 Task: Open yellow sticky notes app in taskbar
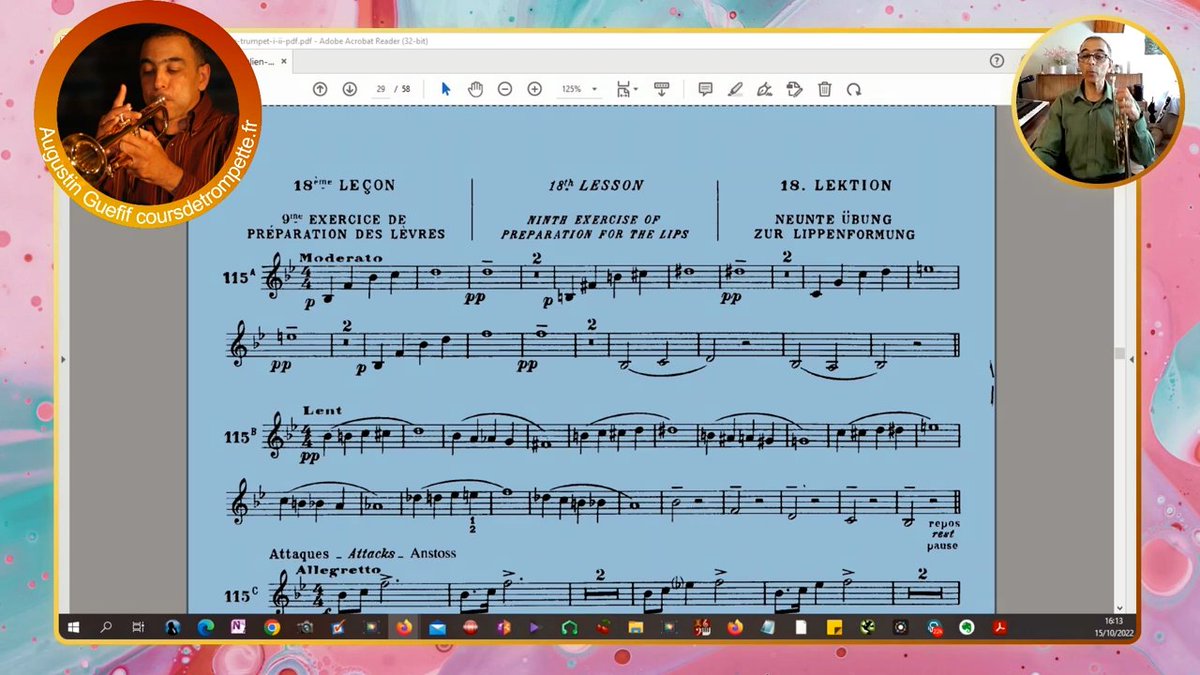point(833,628)
